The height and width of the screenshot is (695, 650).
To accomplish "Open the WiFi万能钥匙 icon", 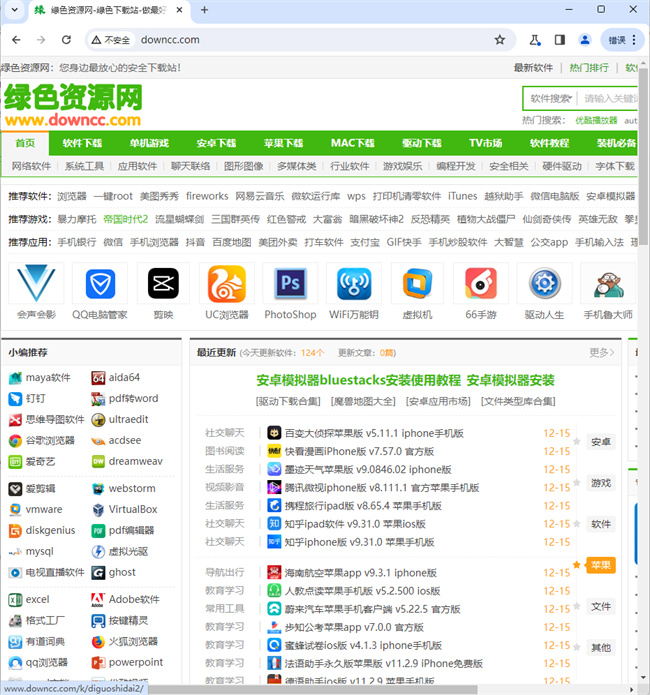I will point(353,285).
